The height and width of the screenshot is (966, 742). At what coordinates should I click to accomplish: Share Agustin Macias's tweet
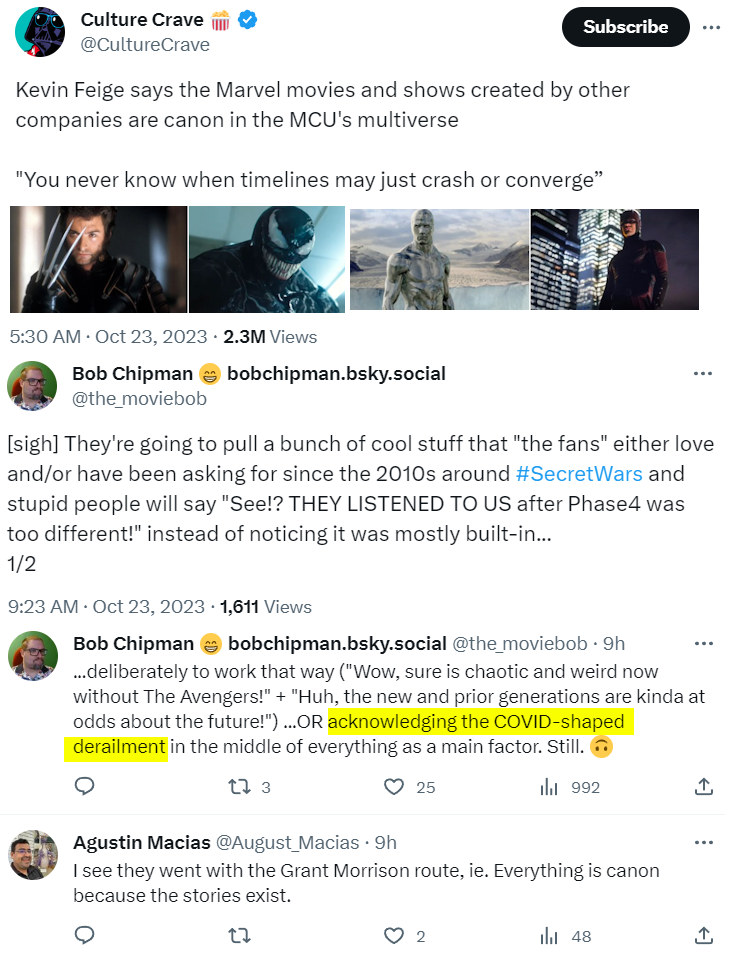pos(703,936)
